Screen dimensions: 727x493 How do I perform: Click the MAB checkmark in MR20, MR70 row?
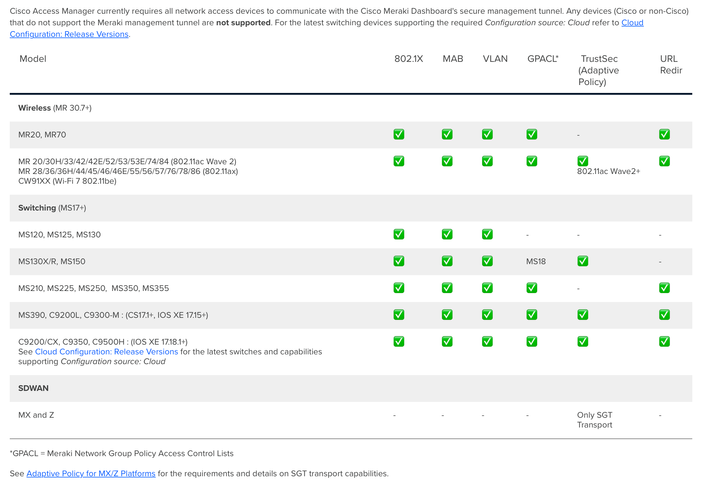click(447, 134)
